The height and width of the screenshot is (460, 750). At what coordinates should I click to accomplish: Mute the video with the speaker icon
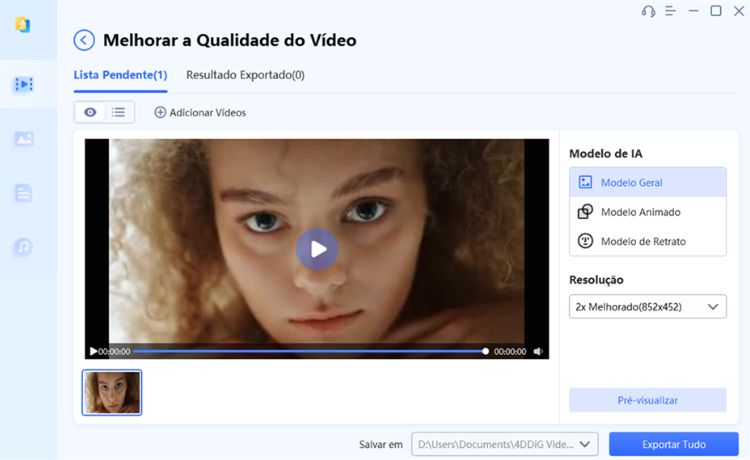(538, 351)
